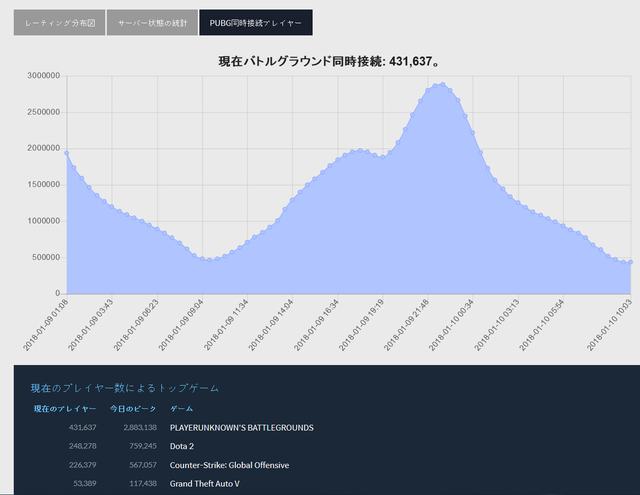Click the last data point on the chart
This screenshot has width=640, height=495.
[631, 262]
